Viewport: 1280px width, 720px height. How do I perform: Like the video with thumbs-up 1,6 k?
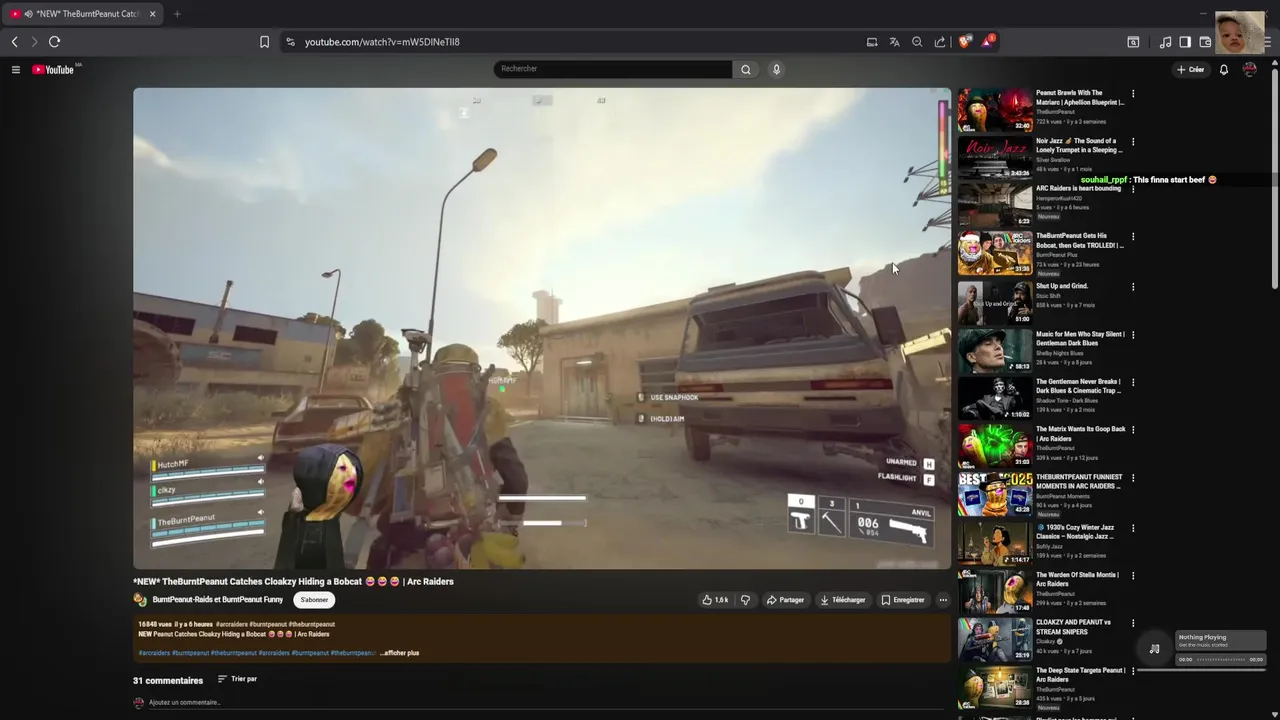(715, 600)
